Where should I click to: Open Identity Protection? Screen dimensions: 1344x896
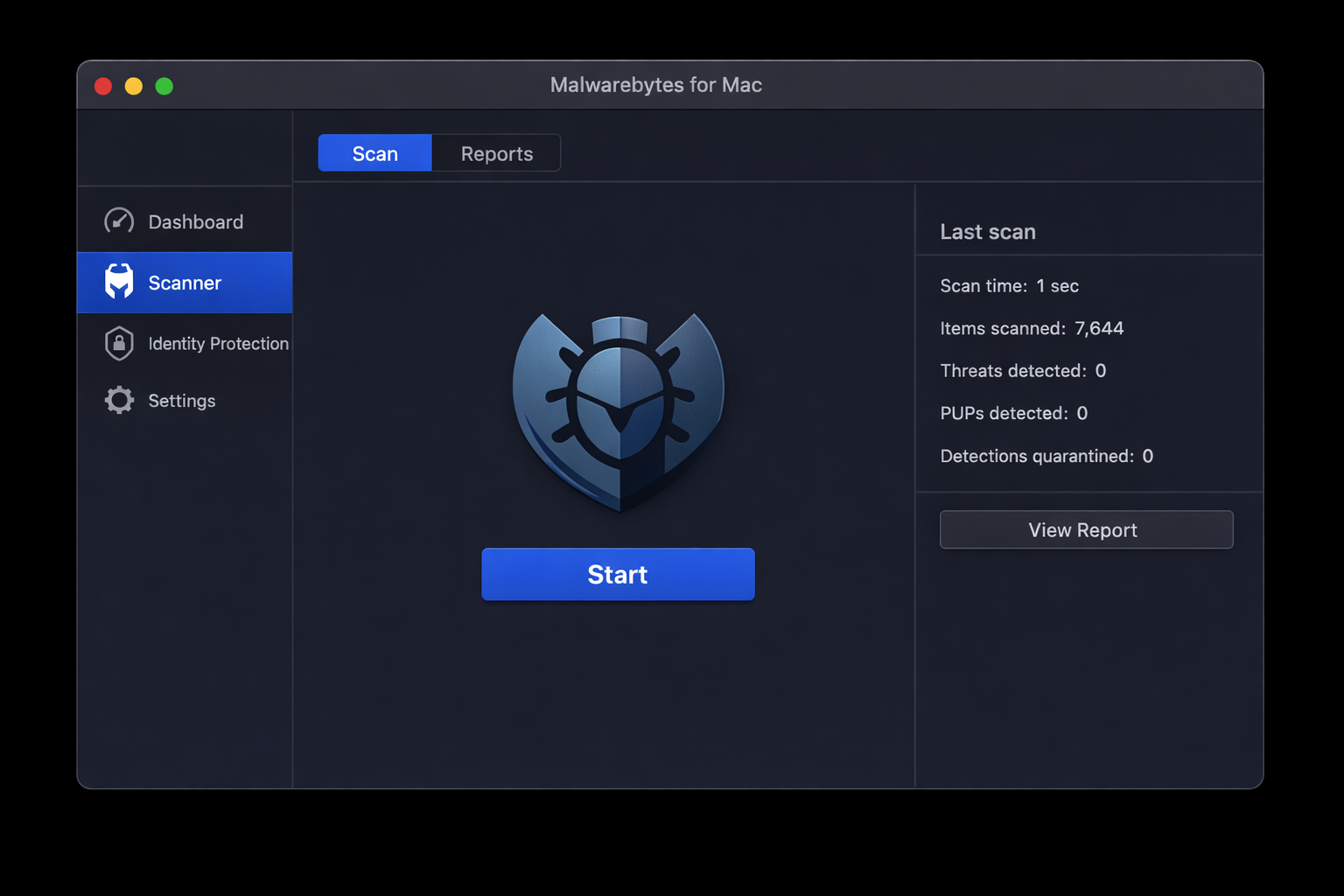point(185,344)
